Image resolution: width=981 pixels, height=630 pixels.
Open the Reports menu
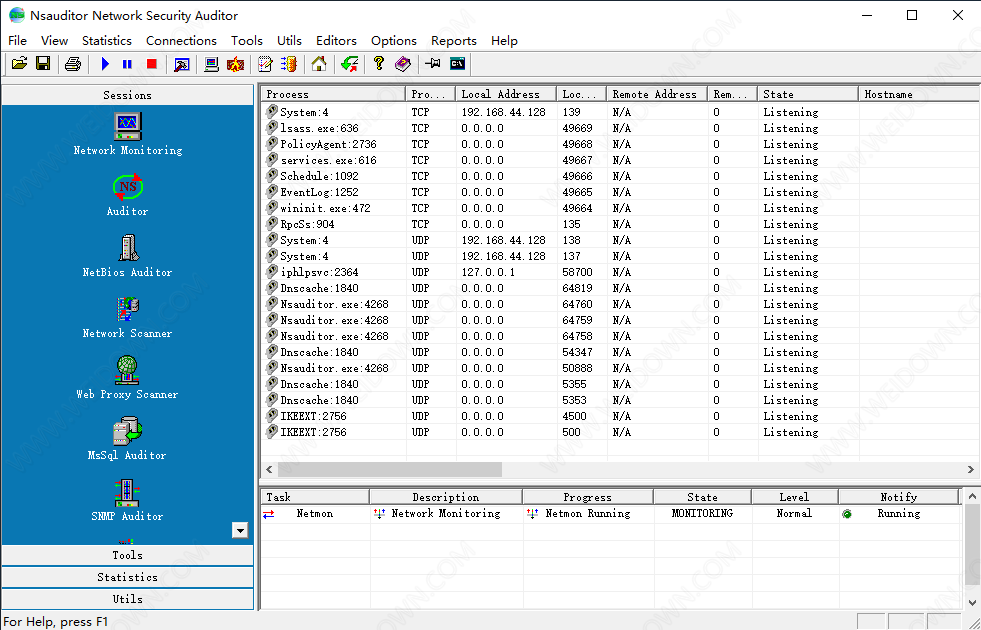454,41
